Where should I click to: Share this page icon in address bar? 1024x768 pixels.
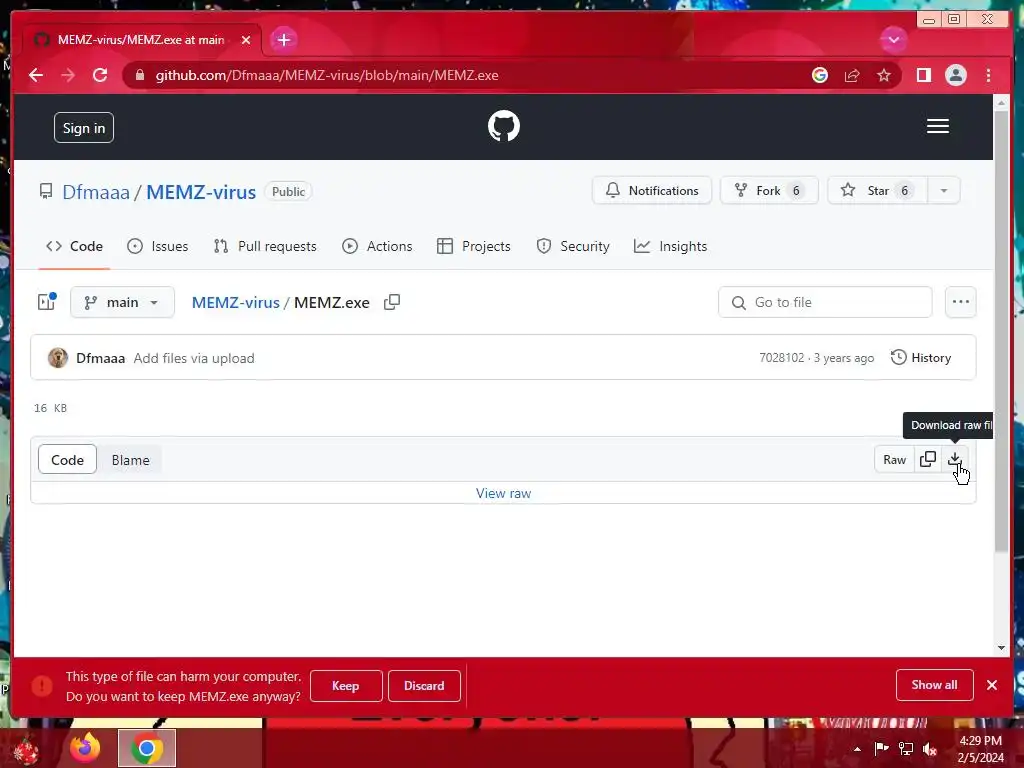click(852, 75)
